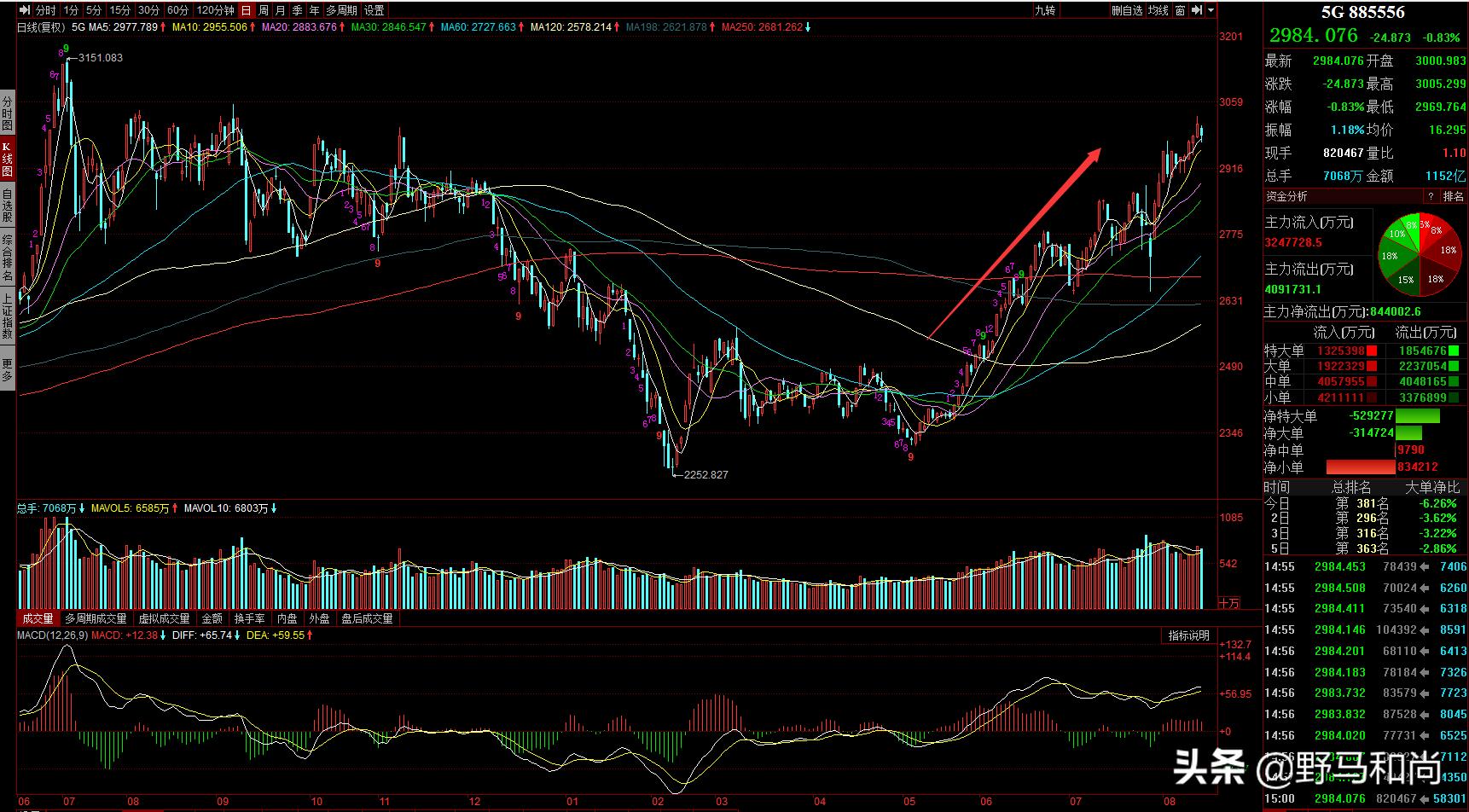This screenshot has width=1469, height=812.
Task: Select the 虚拟成交量 indicator tab
Action: (164, 618)
